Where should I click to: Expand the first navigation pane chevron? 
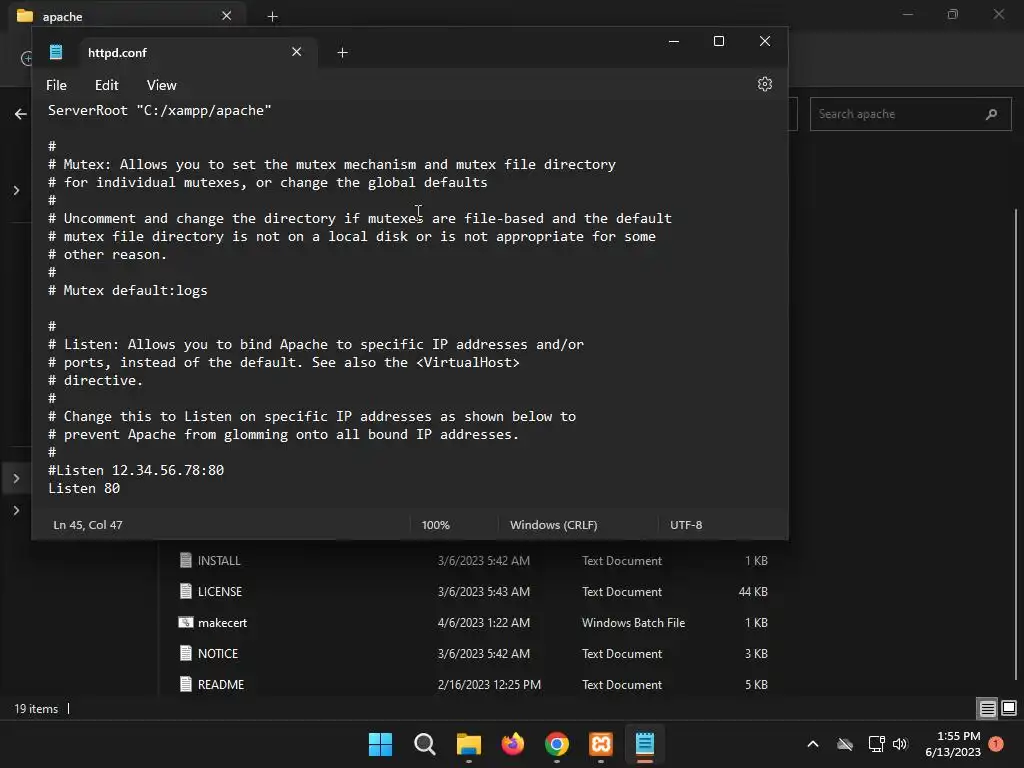[x=16, y=191]
